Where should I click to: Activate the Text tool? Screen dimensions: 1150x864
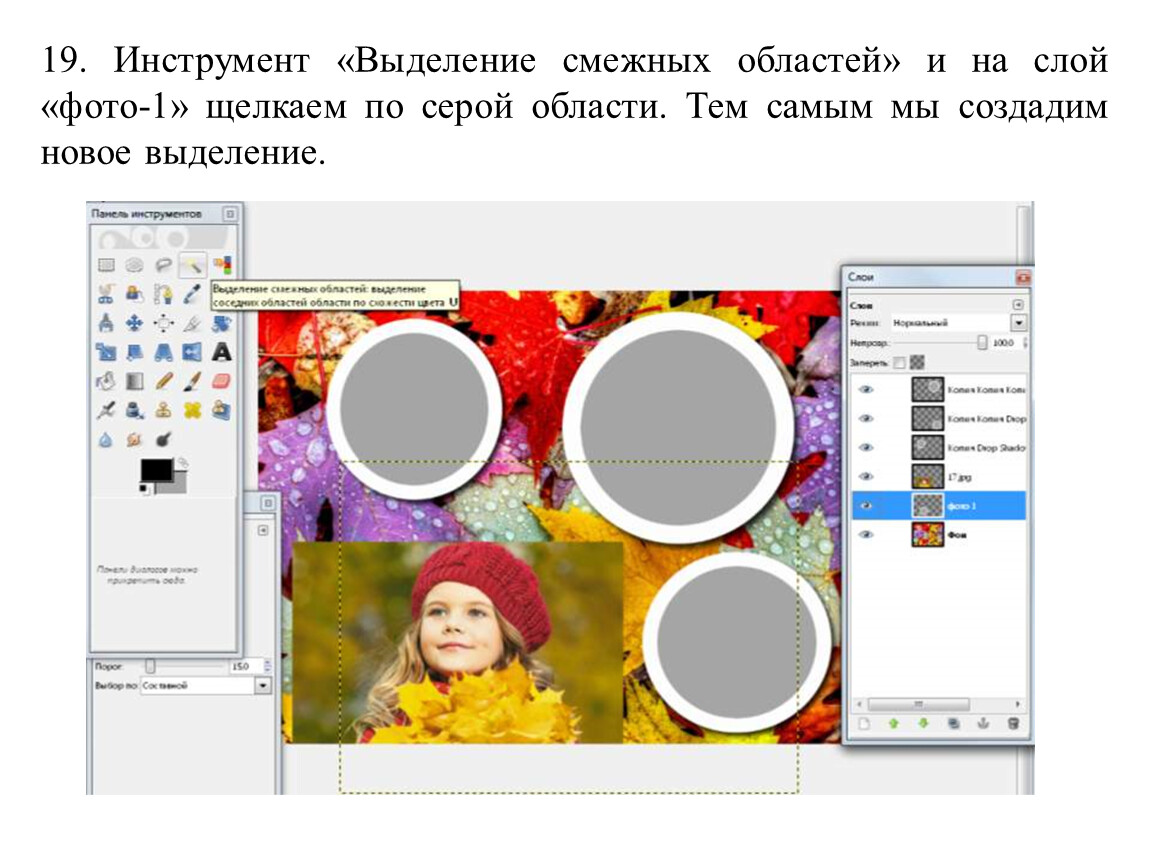[221, 352]
